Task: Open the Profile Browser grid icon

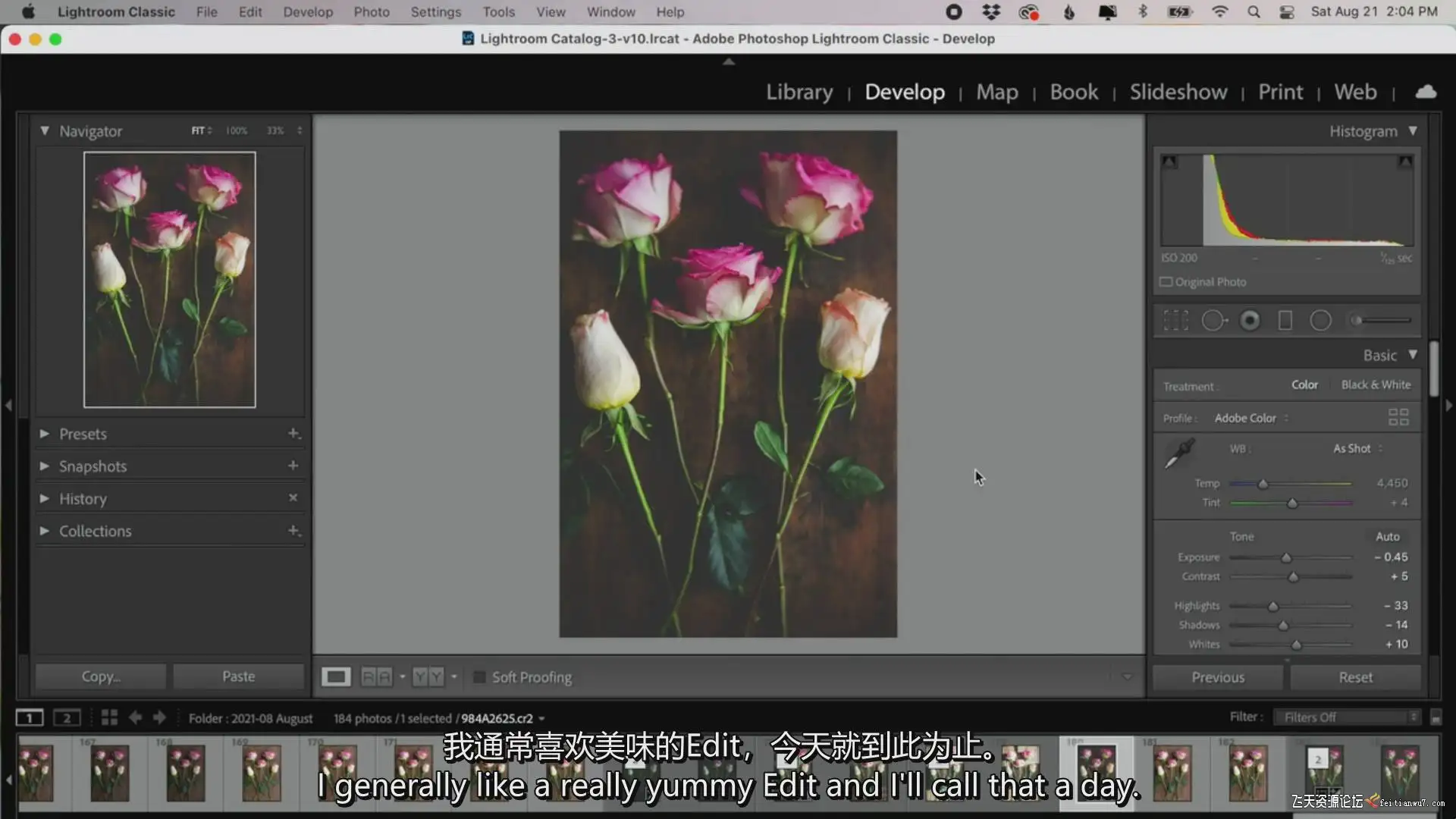Action: tap(1398, 417)
